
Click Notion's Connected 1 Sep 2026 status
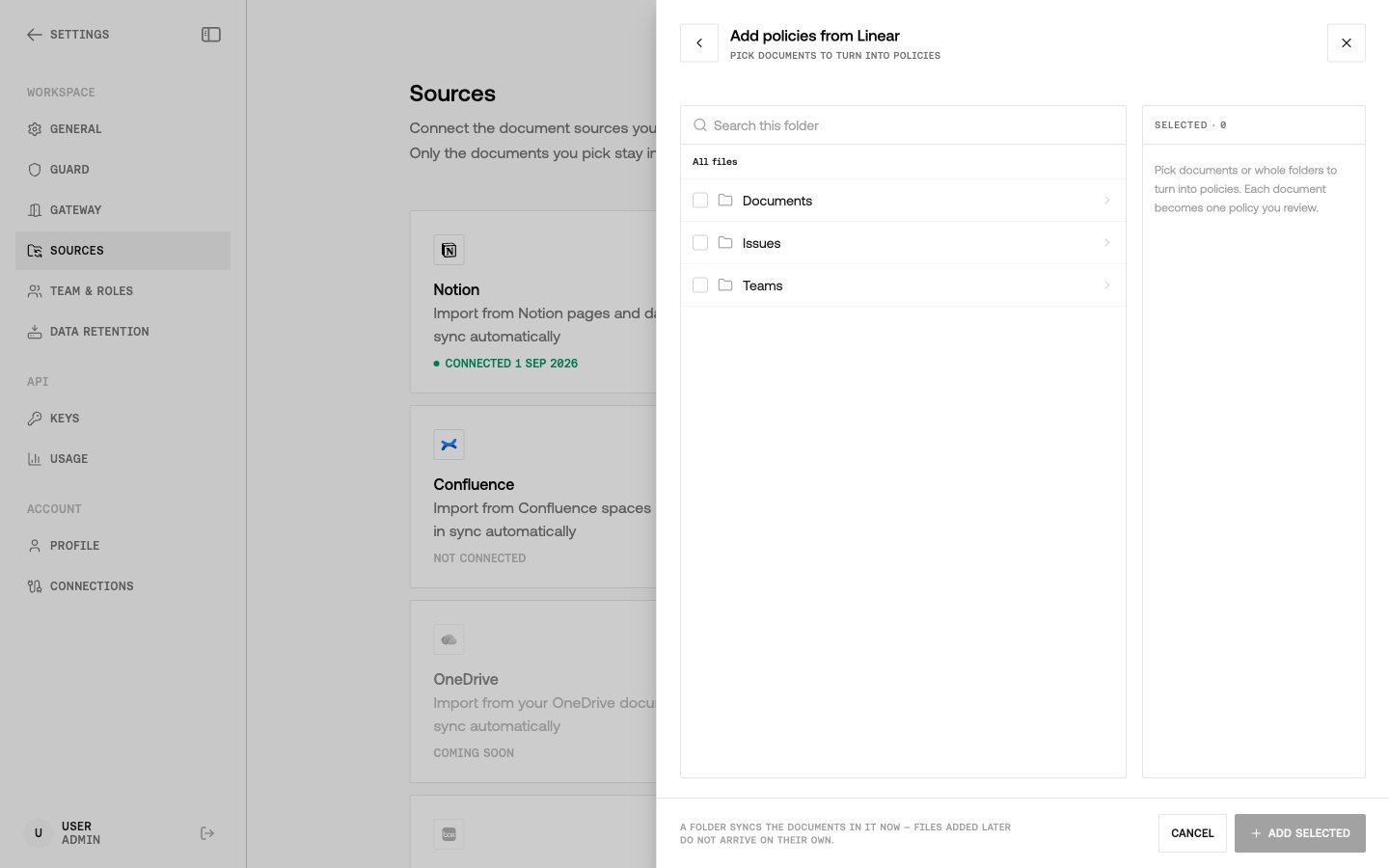tap(505, 364)
